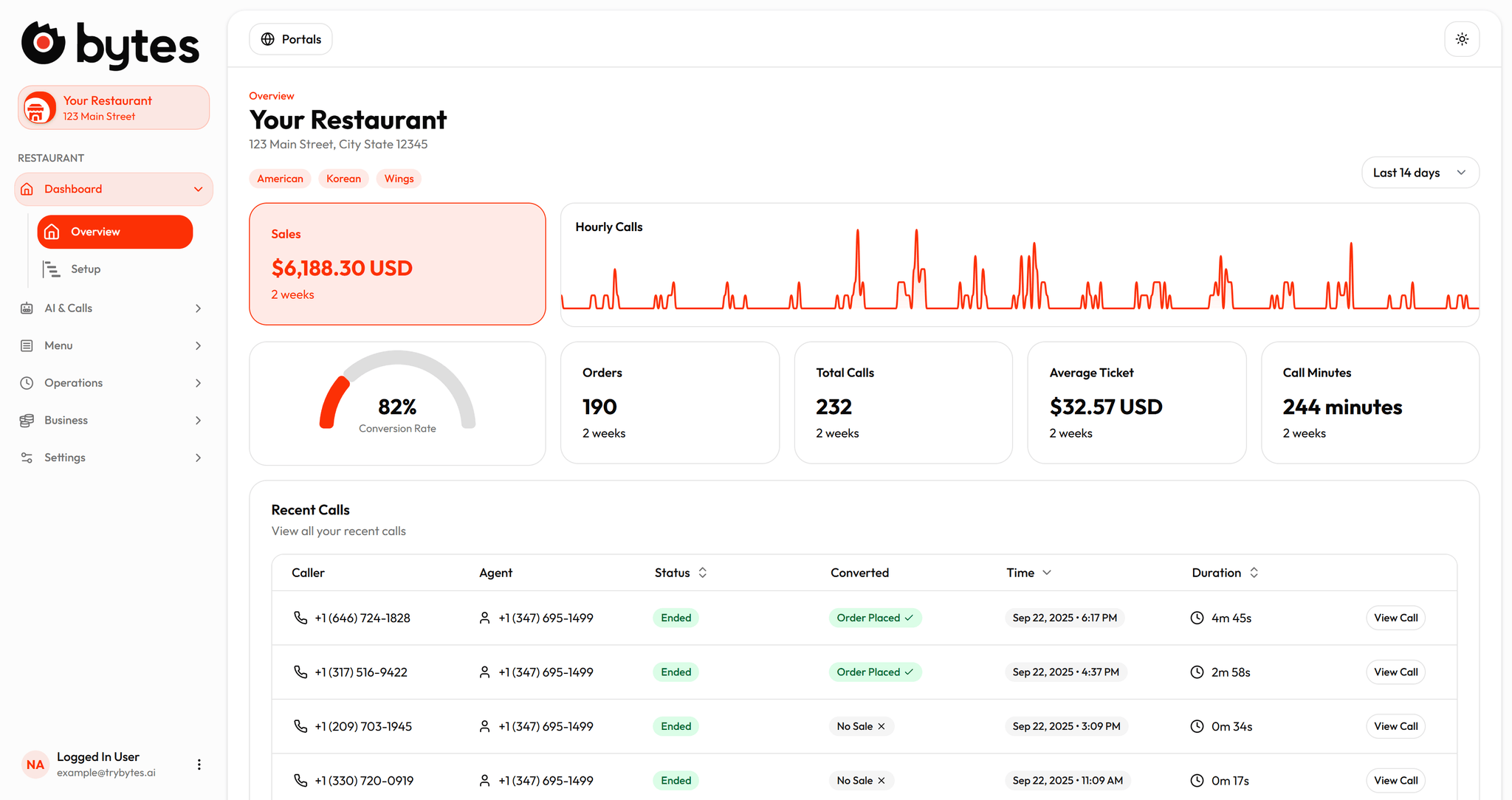1512x800 pixels.
Task: Select the Overview menu item
Action: click(115, 232)
